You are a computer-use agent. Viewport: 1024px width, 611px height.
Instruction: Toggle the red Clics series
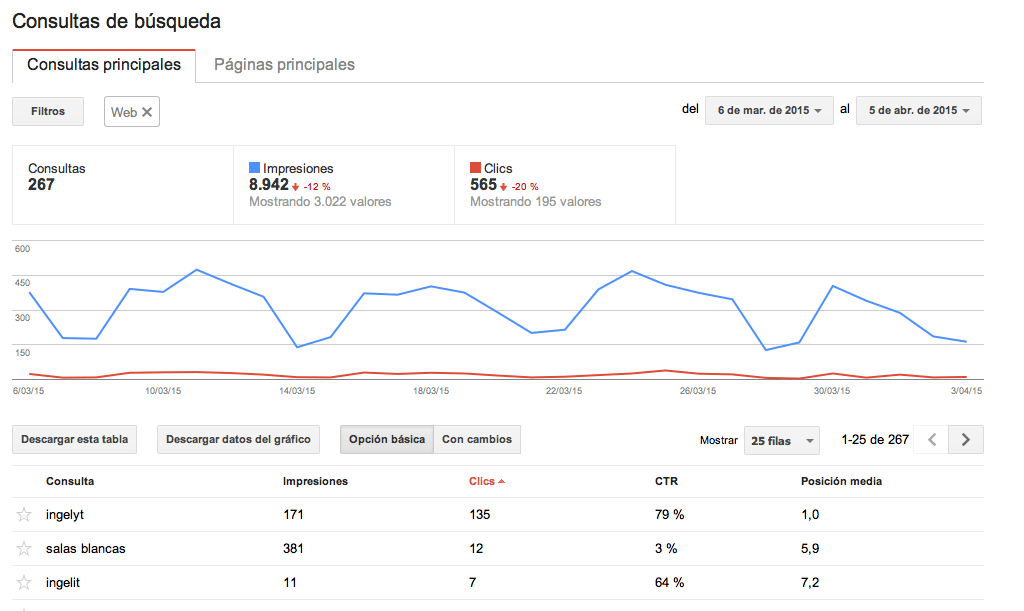click(x=476, y=168)
